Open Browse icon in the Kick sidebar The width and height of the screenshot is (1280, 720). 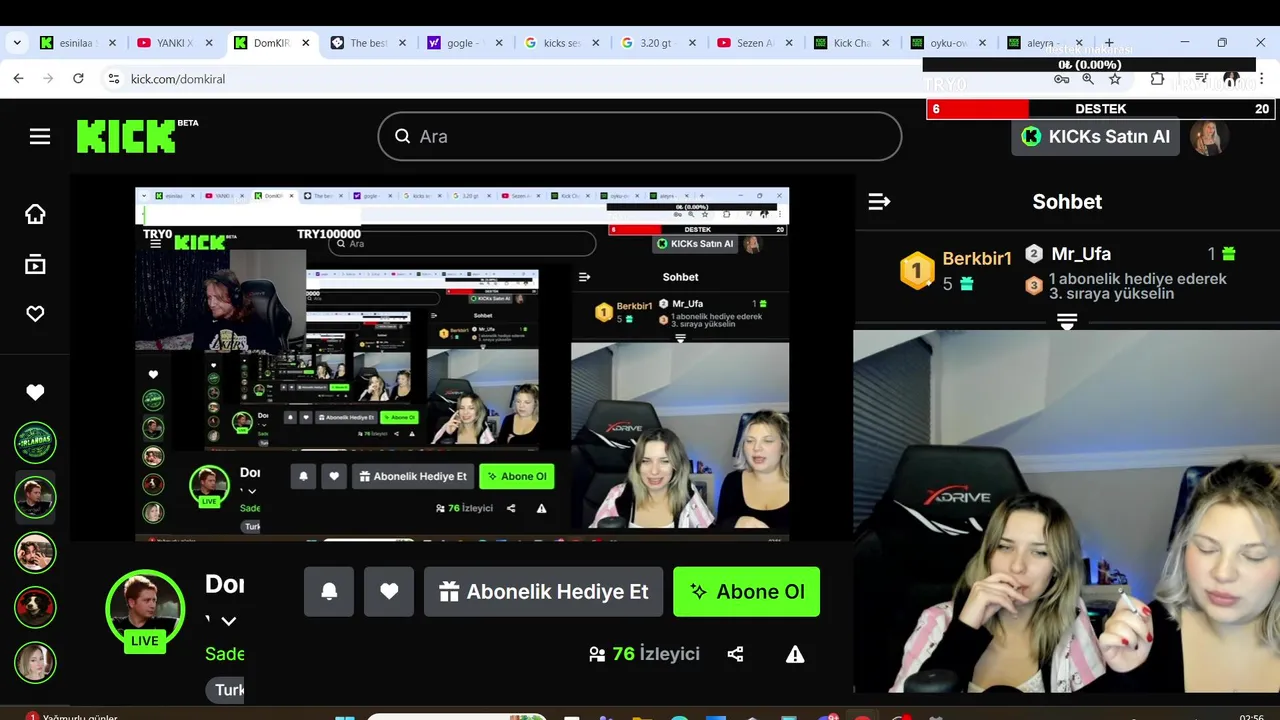pyautogui.click(x=35, y=264)
